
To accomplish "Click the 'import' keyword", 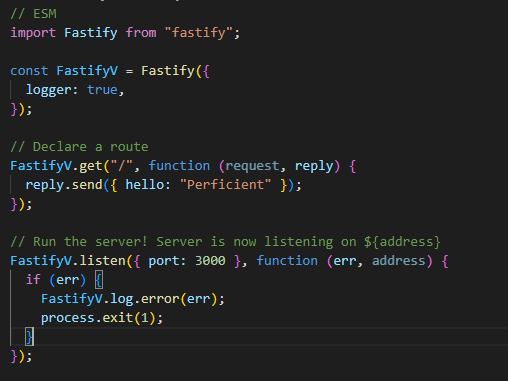I will 33,33.
